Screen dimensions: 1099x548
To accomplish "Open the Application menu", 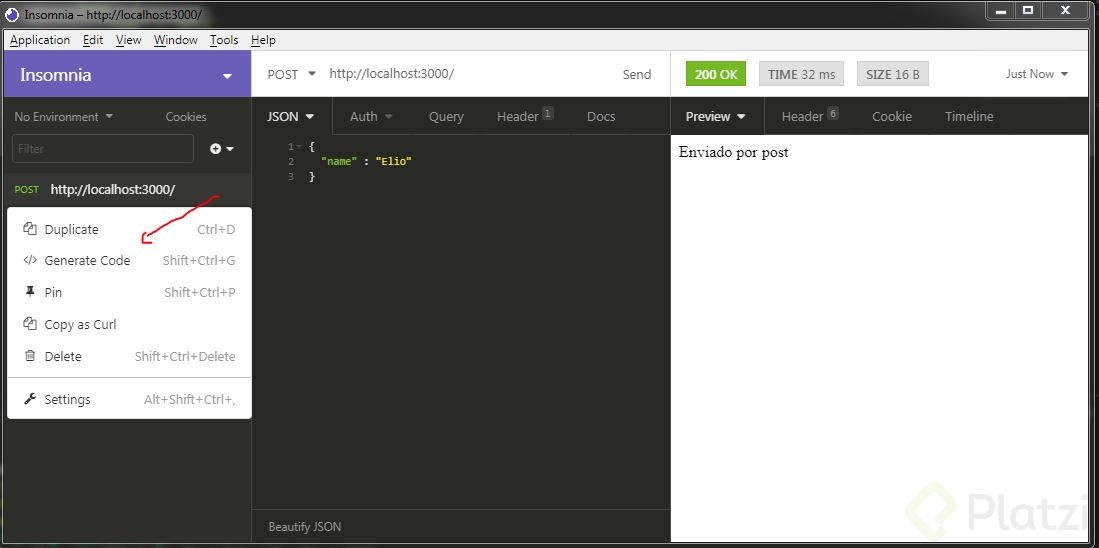I will tap(40, 40).
